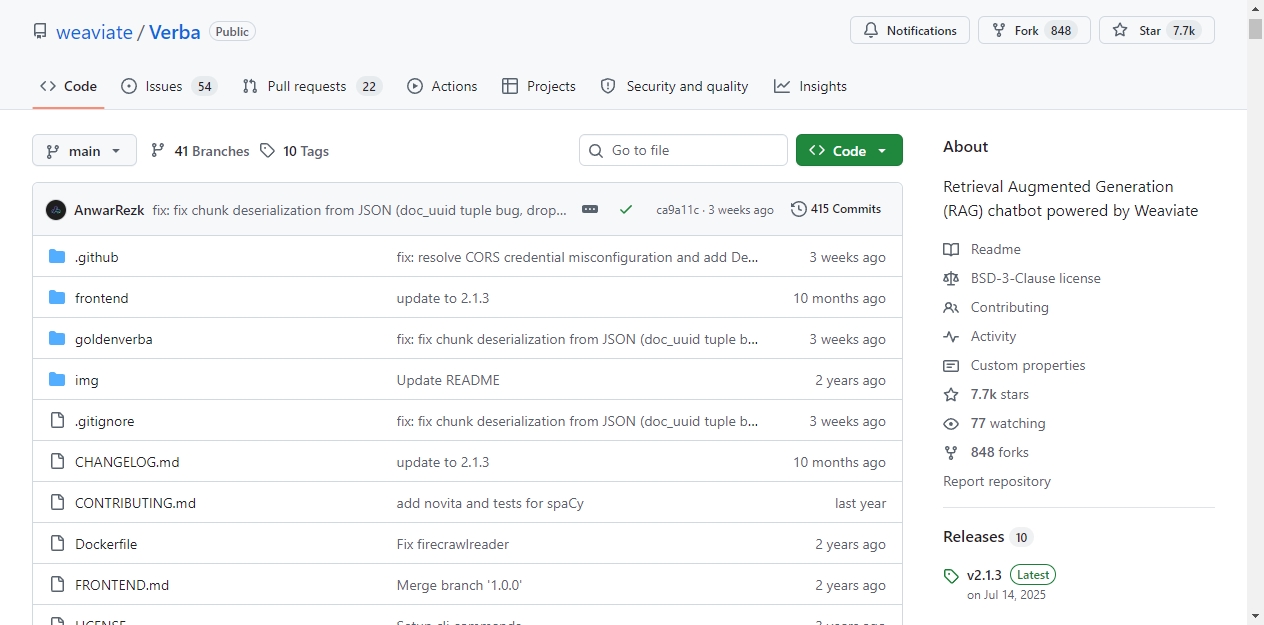Open CONTRIBUTING.md file
The height and width of the screenshot is (625, 1264).
point(135,503)
